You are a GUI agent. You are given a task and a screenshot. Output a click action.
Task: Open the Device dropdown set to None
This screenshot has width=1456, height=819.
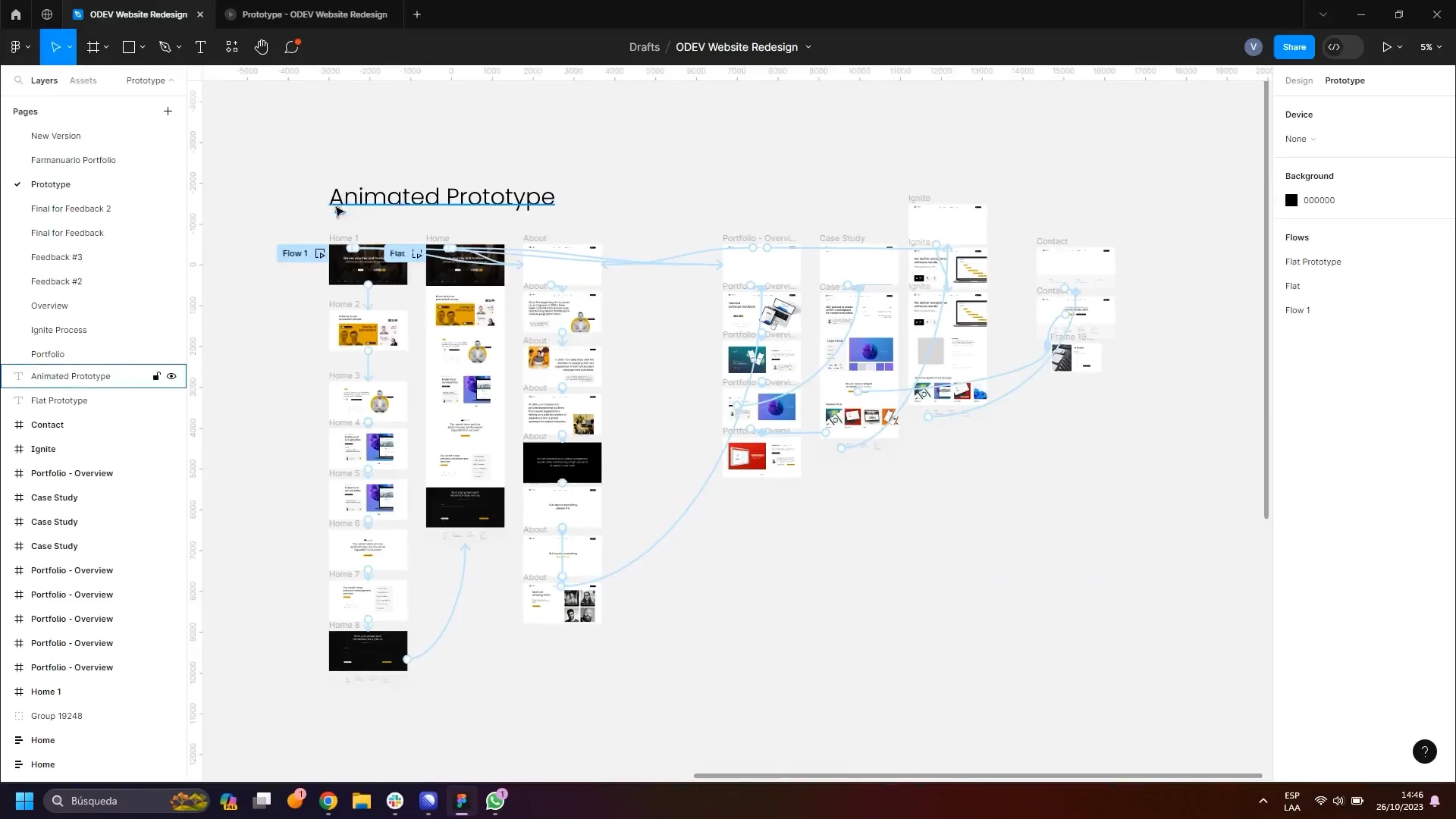point(1300,139)
